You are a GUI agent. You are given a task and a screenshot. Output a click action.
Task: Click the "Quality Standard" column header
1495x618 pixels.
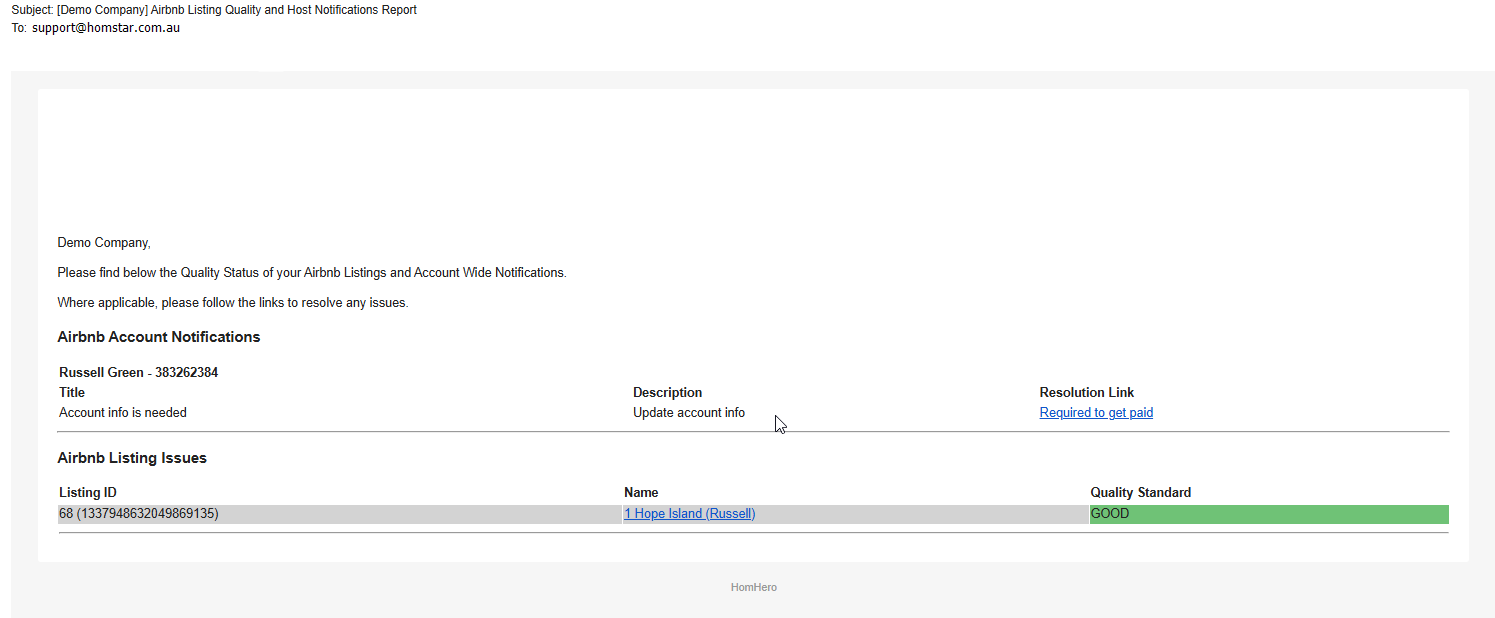pos(1140,493)
